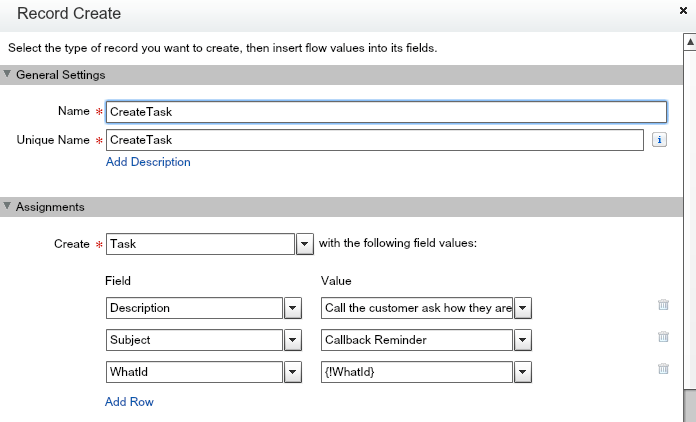The height and width of the screenshot is (422, 696).
Task: Delete the Subject field row
Action: point(662,337)
